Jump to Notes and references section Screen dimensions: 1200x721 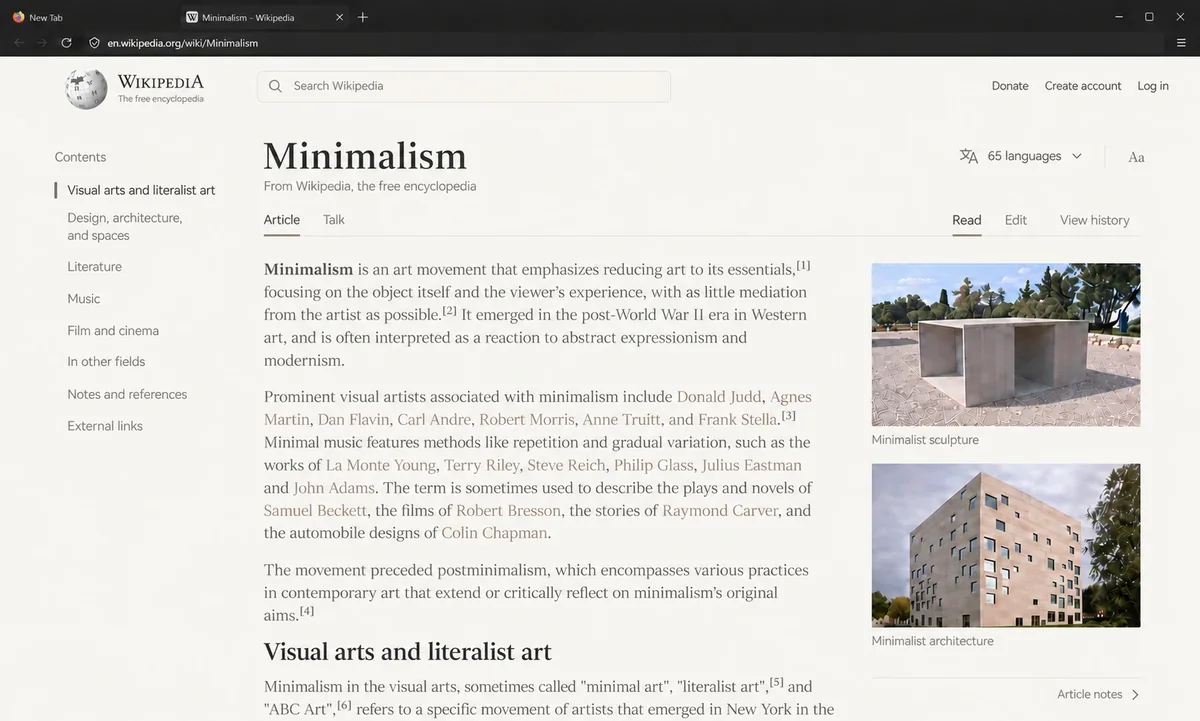pyautogui.click(x=127, y=394)
